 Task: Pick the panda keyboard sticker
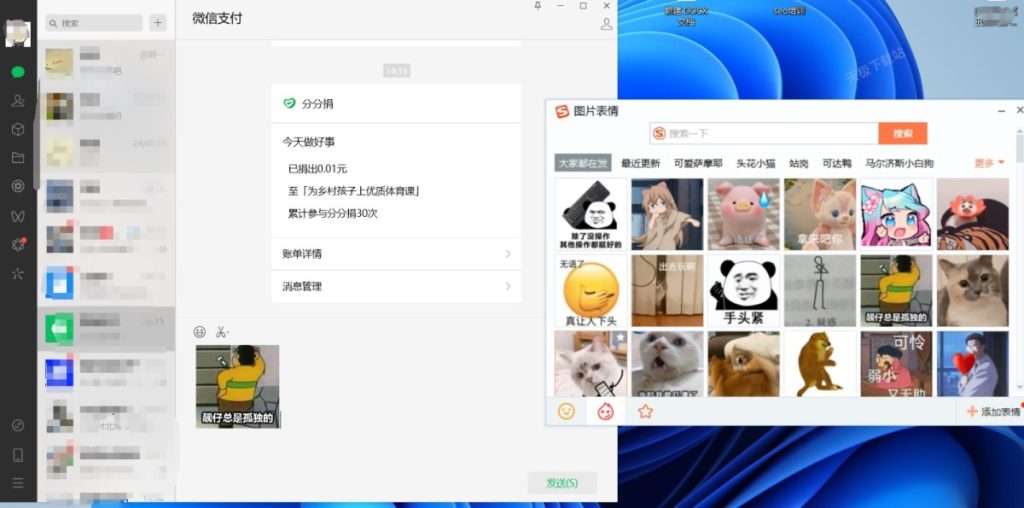590,214
